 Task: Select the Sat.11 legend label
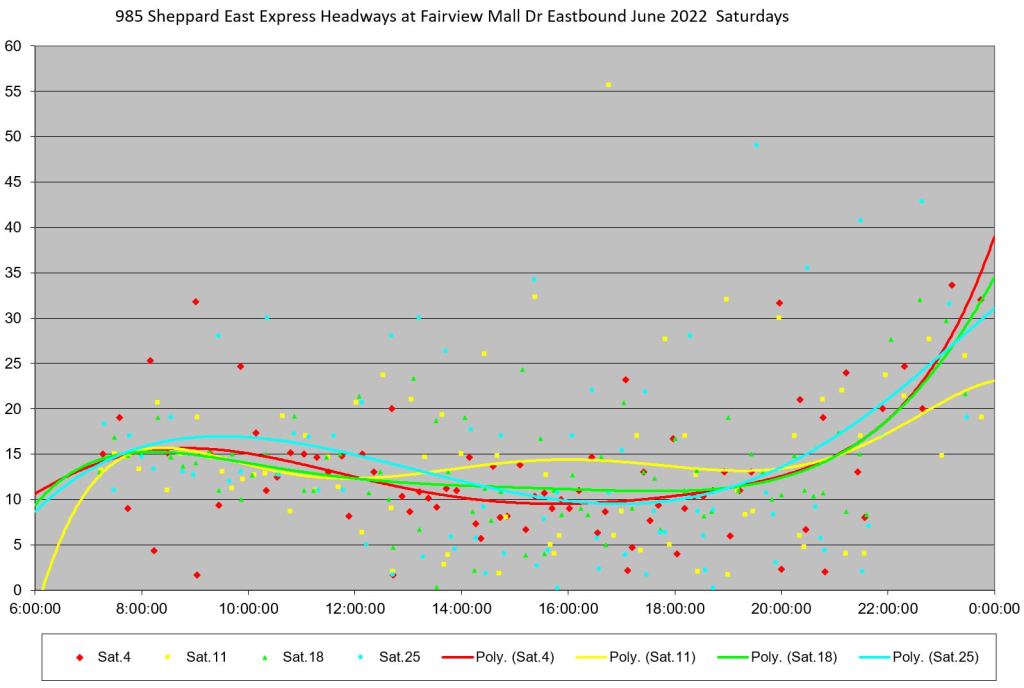coord(204,657)
